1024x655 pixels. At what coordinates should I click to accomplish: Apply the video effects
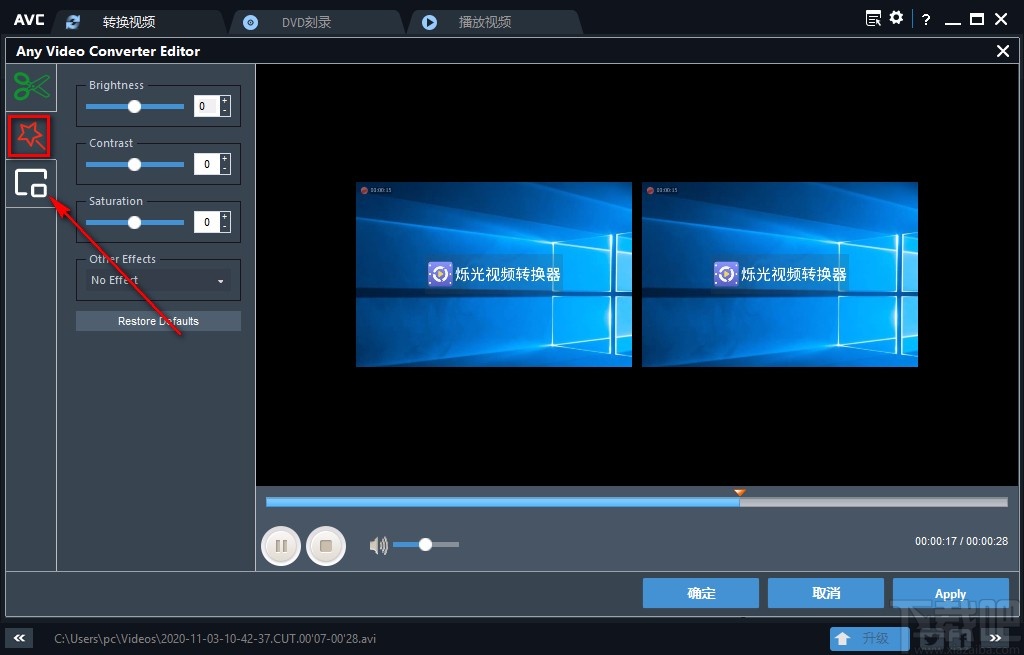point(950,592)
